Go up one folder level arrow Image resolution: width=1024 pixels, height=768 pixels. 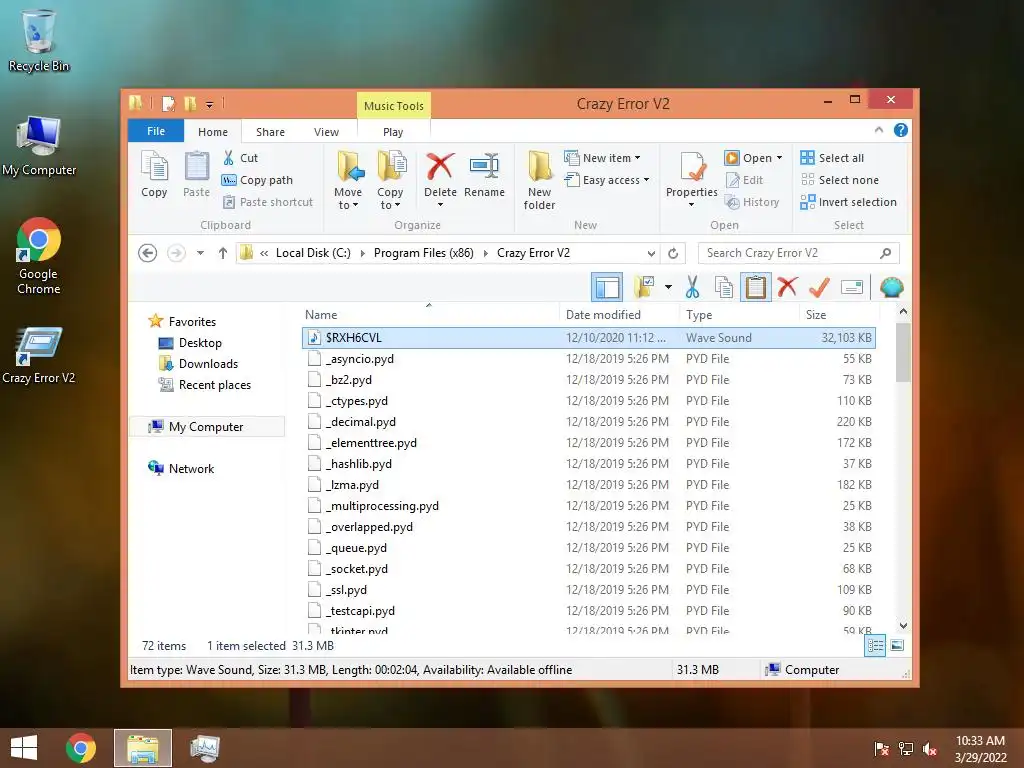[x=223, y=253]
